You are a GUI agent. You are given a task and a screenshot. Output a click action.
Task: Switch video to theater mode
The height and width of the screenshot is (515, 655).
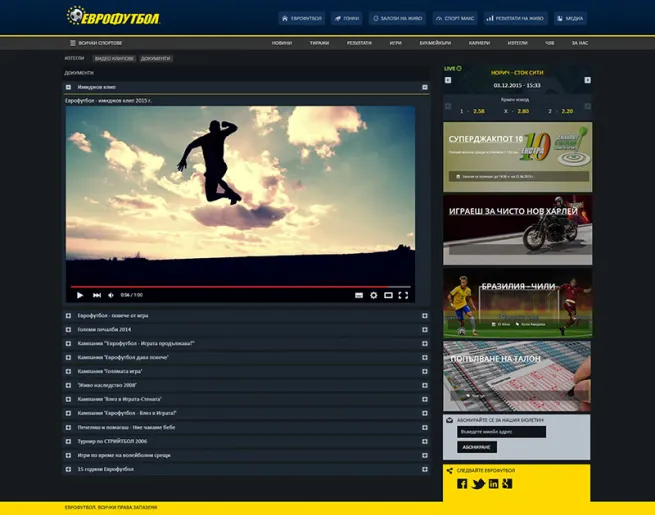pos(388,295)
